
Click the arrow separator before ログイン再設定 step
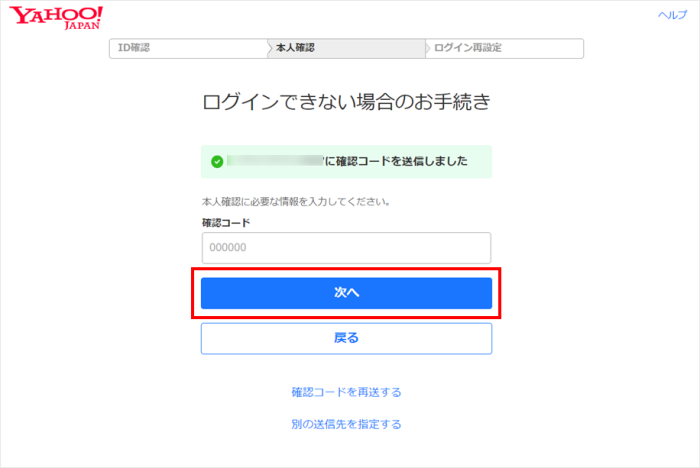pyautogui.click(x=428, y=48)
